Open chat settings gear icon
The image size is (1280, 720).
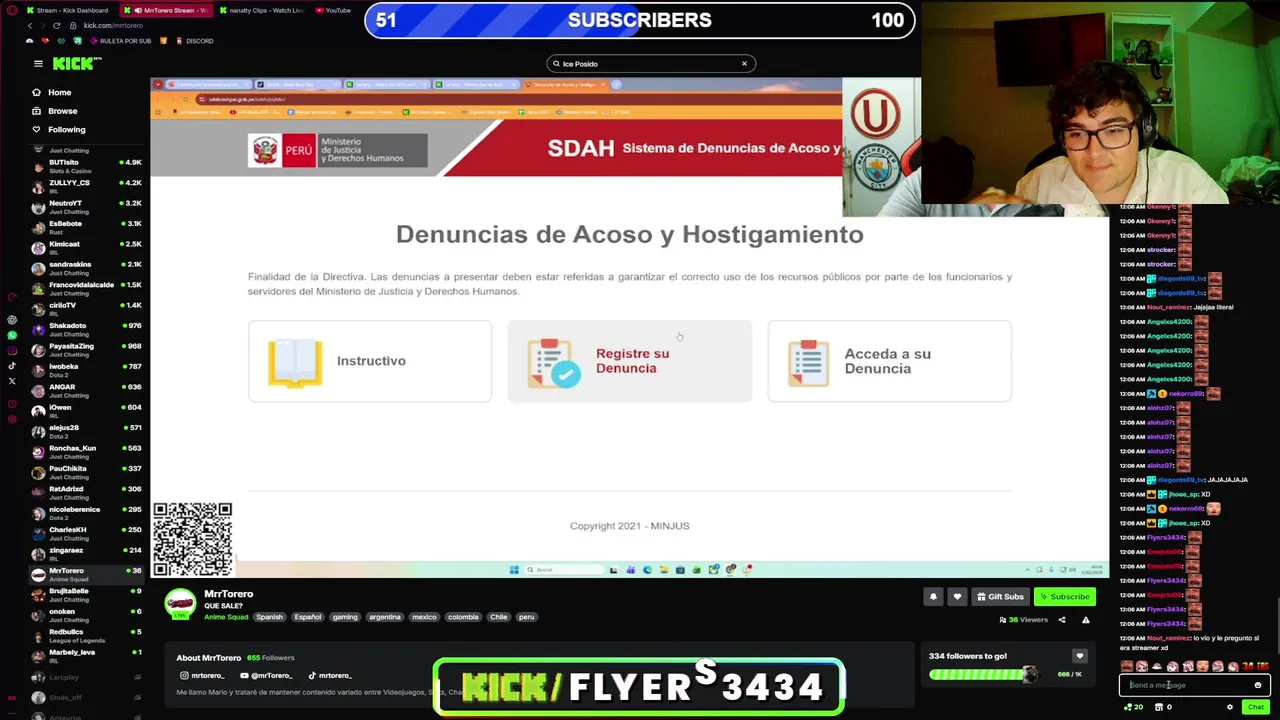(1230, 707)
